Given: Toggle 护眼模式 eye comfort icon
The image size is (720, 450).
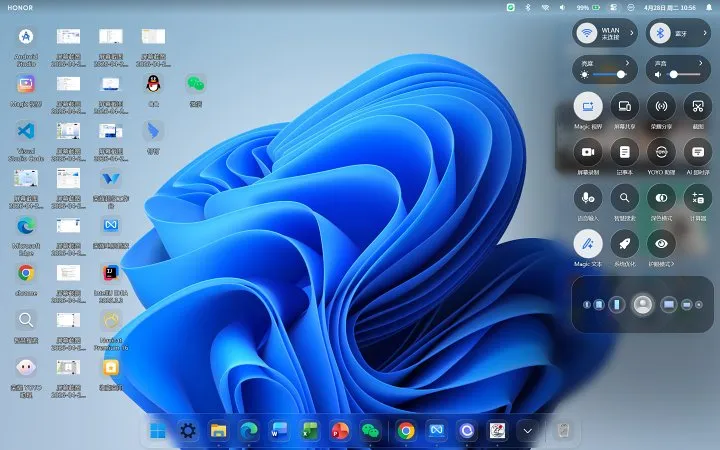Looking at the screenshot, I should 661,244.
